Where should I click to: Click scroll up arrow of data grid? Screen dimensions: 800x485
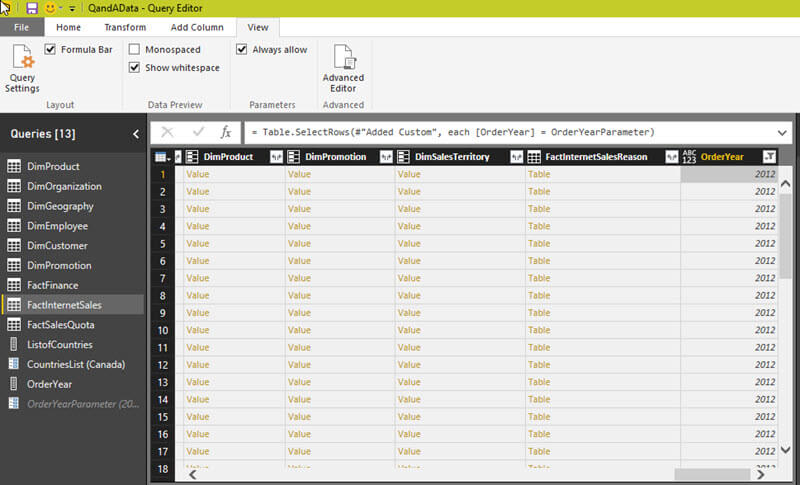pyautogui.click(x=786, y=184)
